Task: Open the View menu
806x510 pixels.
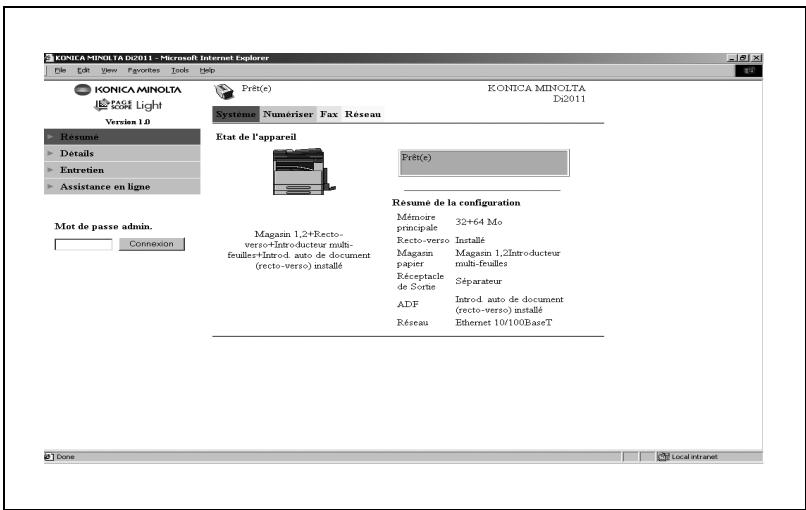Action: click(109, 70)
